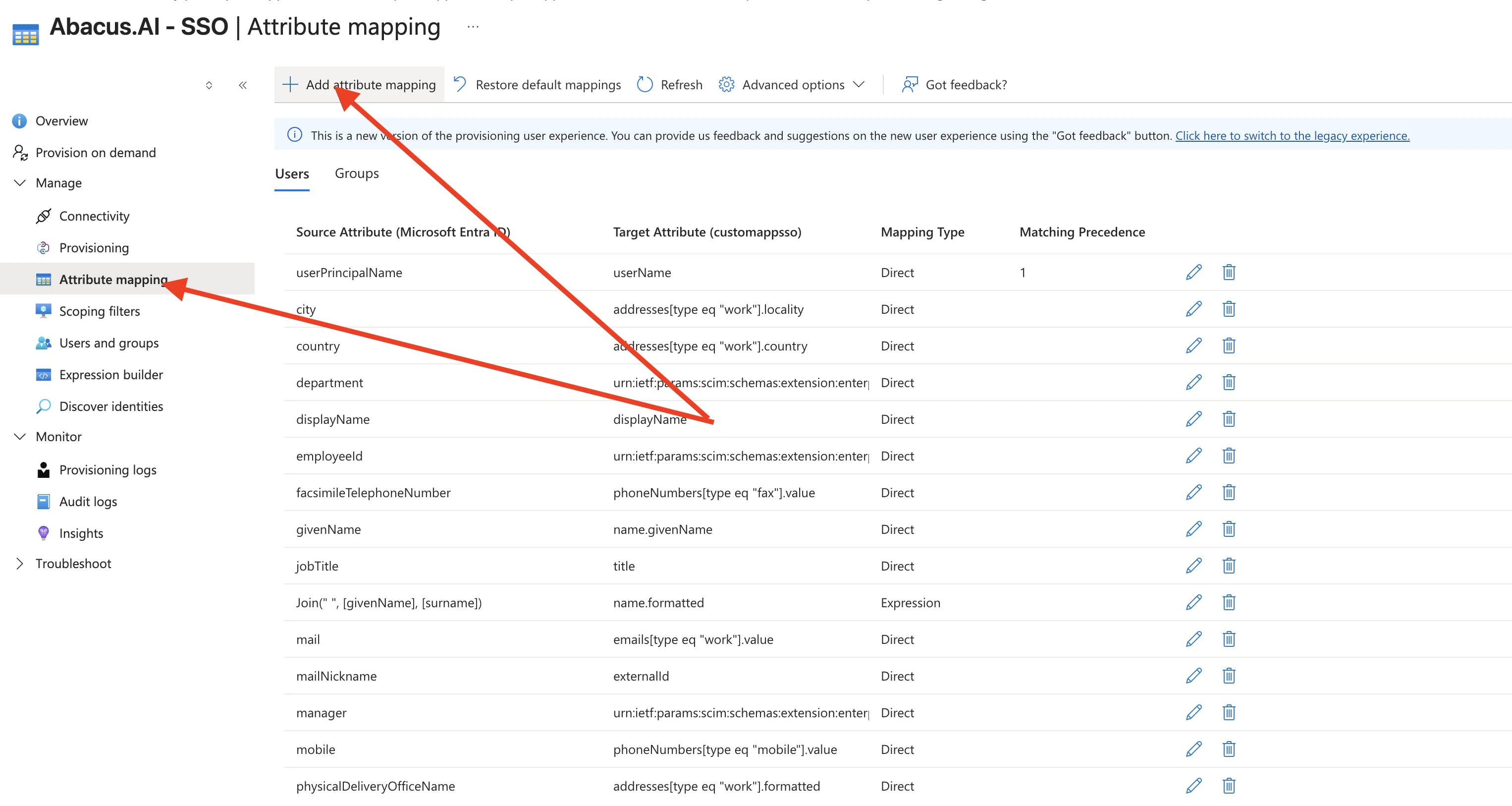The image size is (1512, 806).
Task: Open Scoping filters
Action: tap(99, 311)
